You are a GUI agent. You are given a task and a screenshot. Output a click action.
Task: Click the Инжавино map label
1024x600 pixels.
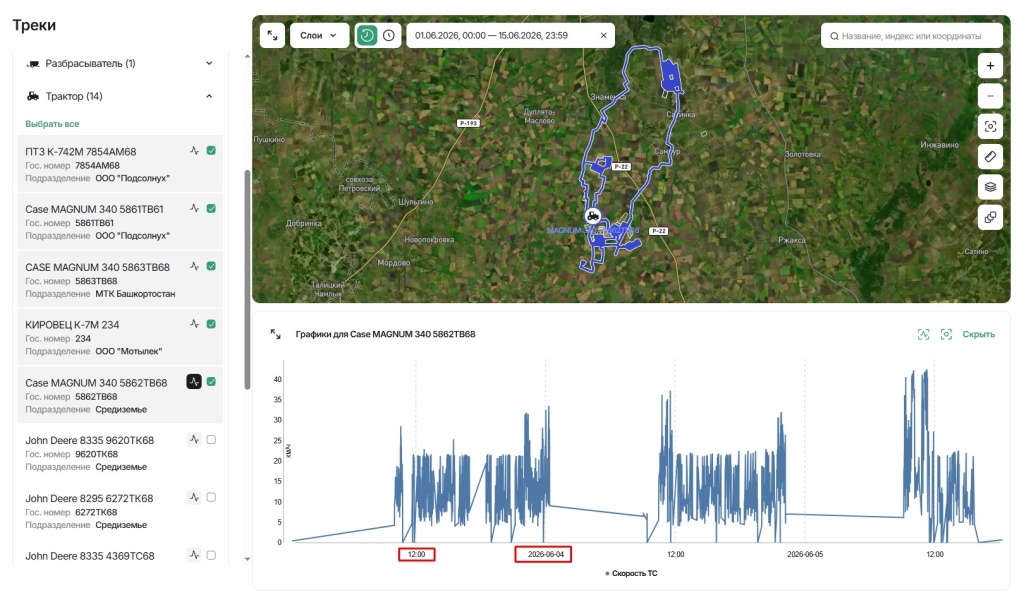coord(939,145)
